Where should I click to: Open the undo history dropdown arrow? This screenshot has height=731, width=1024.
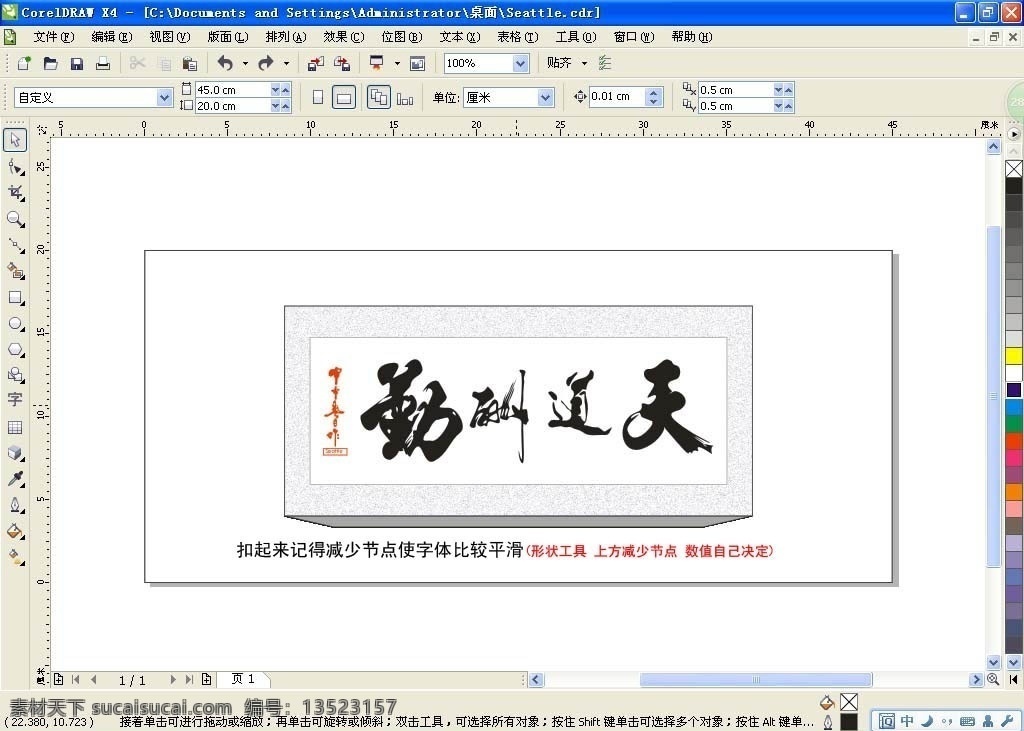point(245,63)
